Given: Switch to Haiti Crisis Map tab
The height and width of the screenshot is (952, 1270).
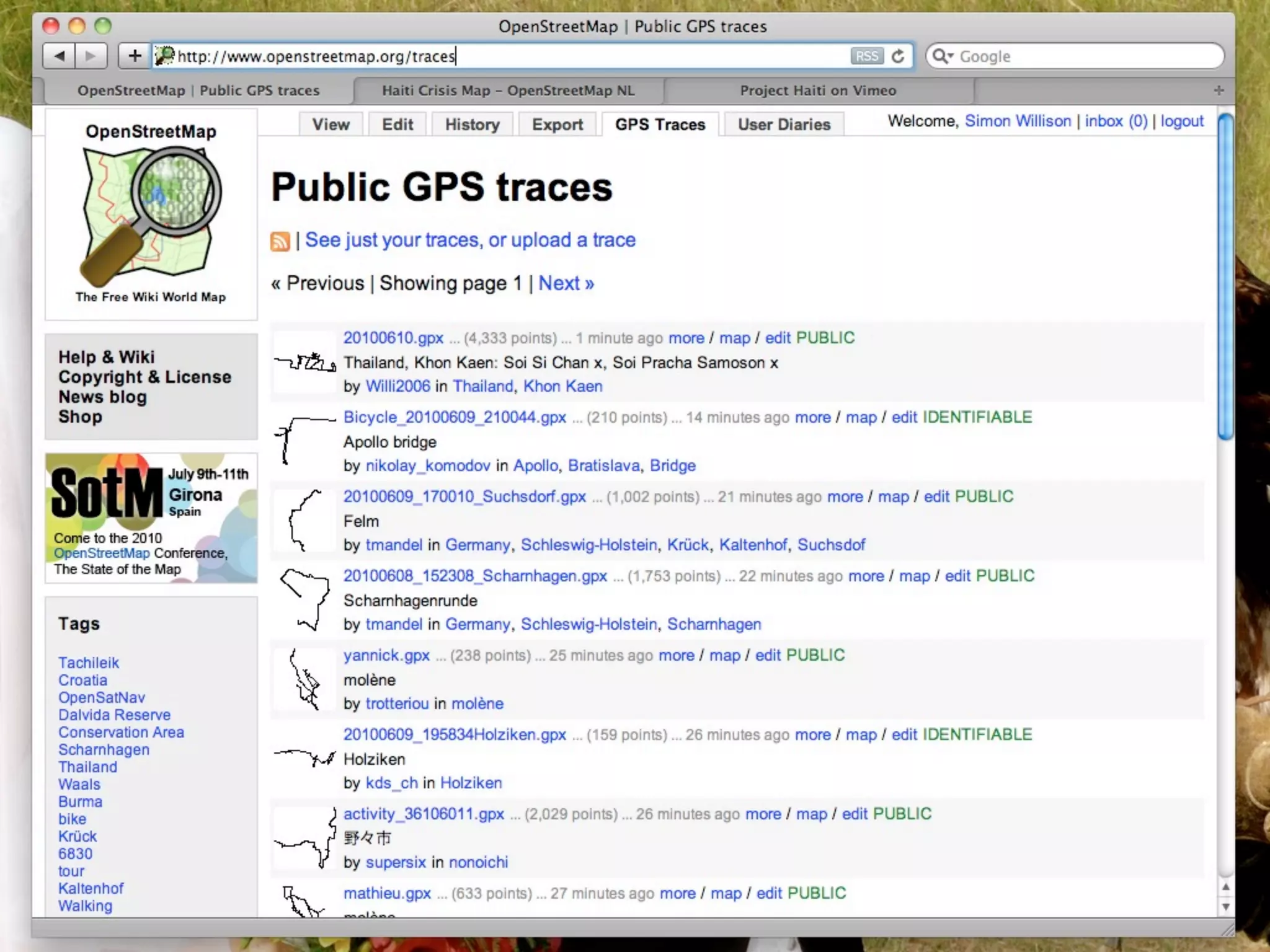Looking at the screenshot, I should click(508, 90).
